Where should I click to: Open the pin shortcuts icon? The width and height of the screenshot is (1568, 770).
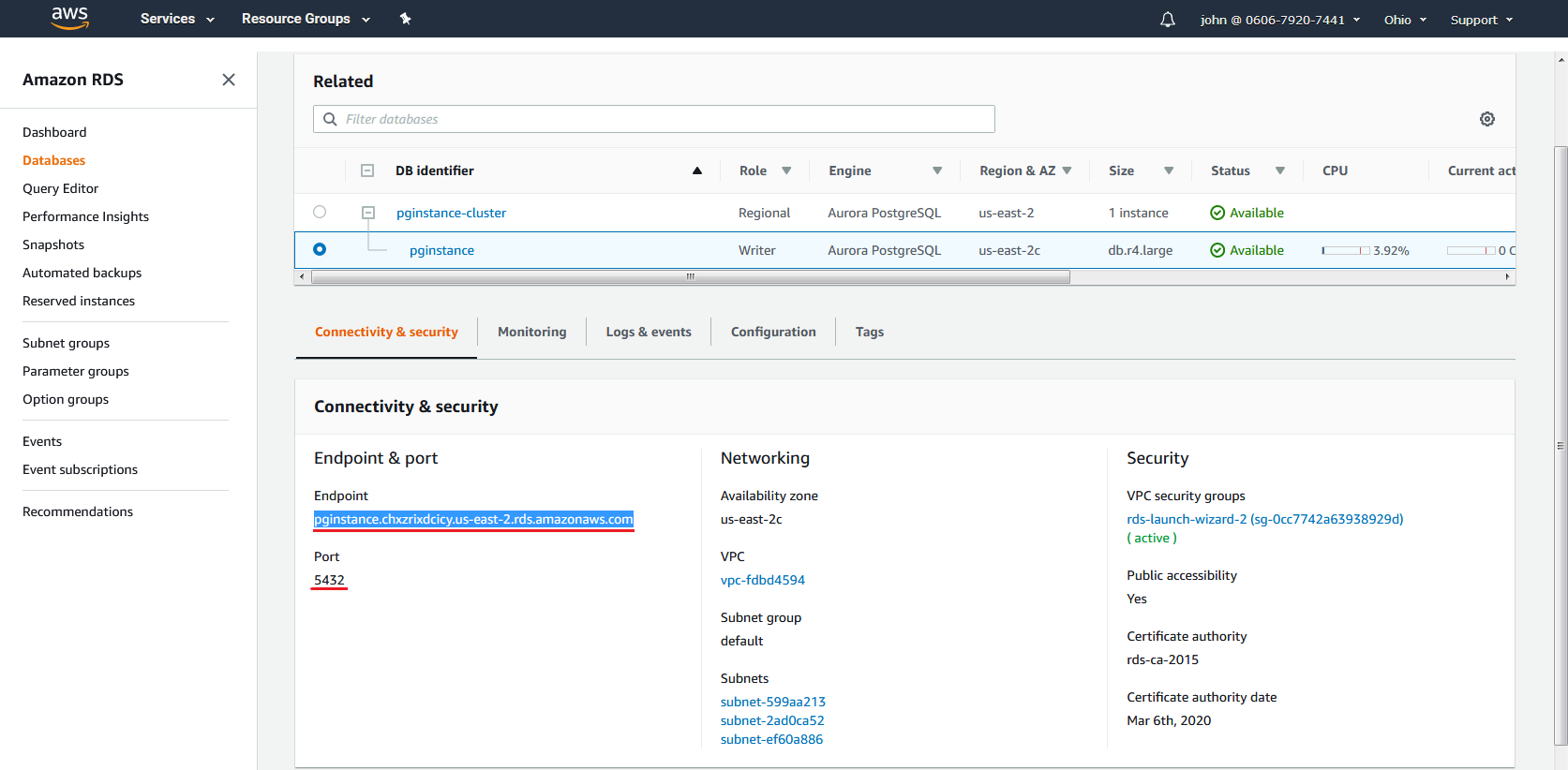(406, 19)
